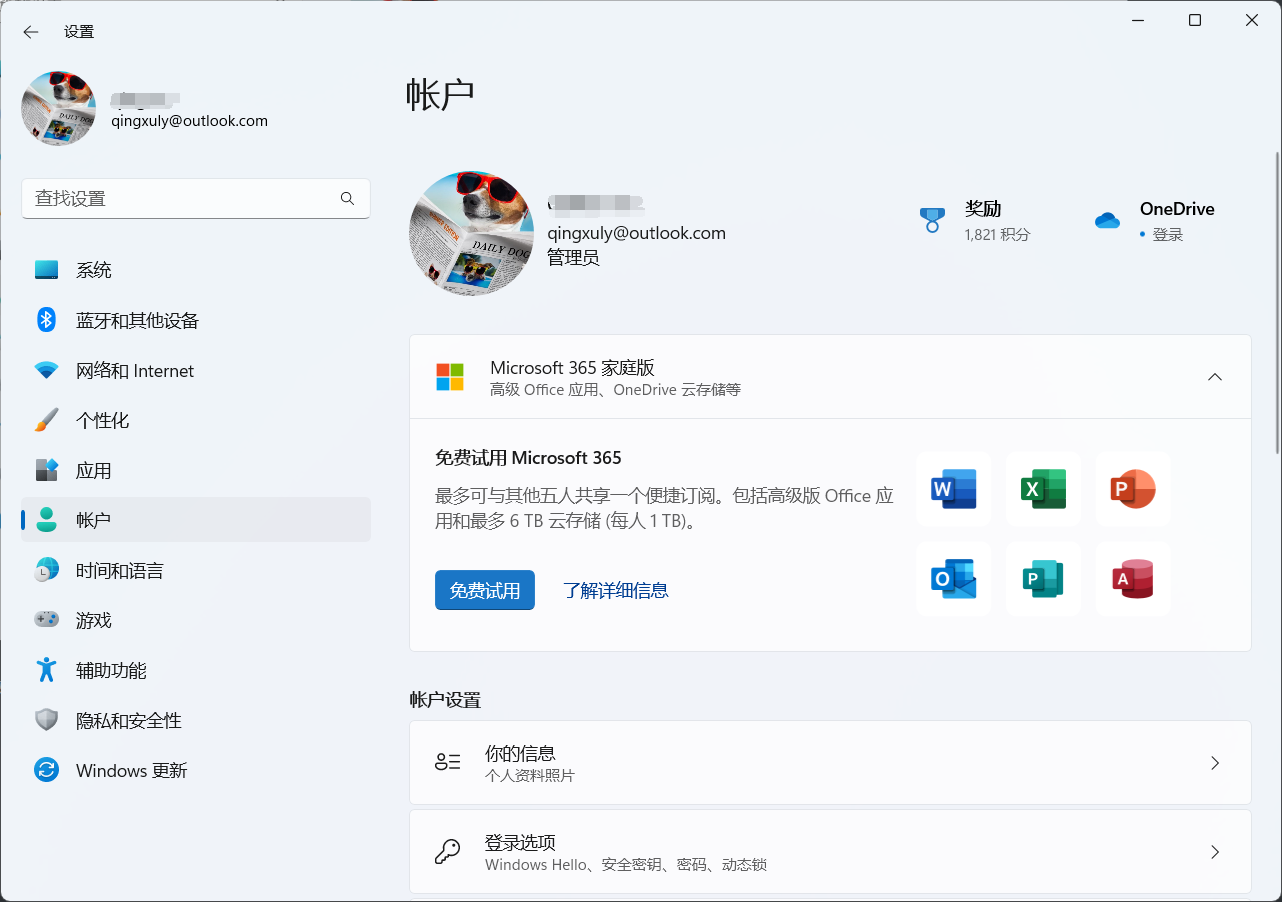Viewport: 1282px width, 902px height.
Task: Open 个性化 settings category
Action: (196, 421)
